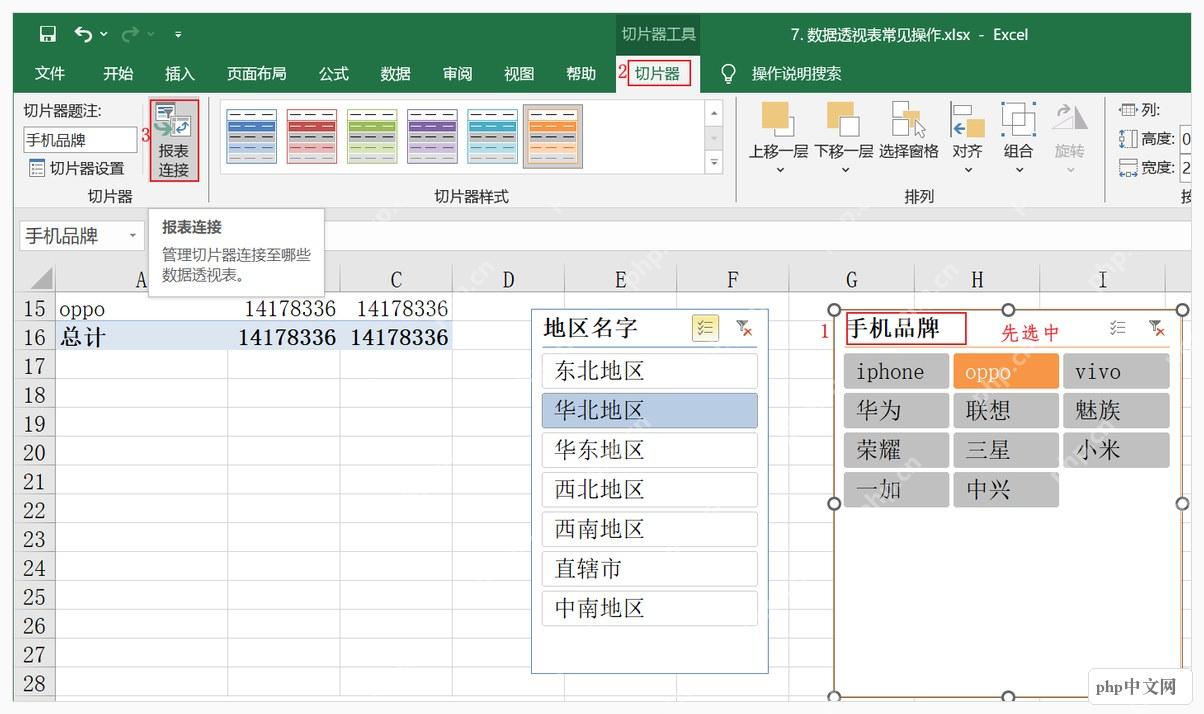Edit the 切片器题注 caption field
Viewport: 1204px width, 714px height.
(x=80, y=140)
